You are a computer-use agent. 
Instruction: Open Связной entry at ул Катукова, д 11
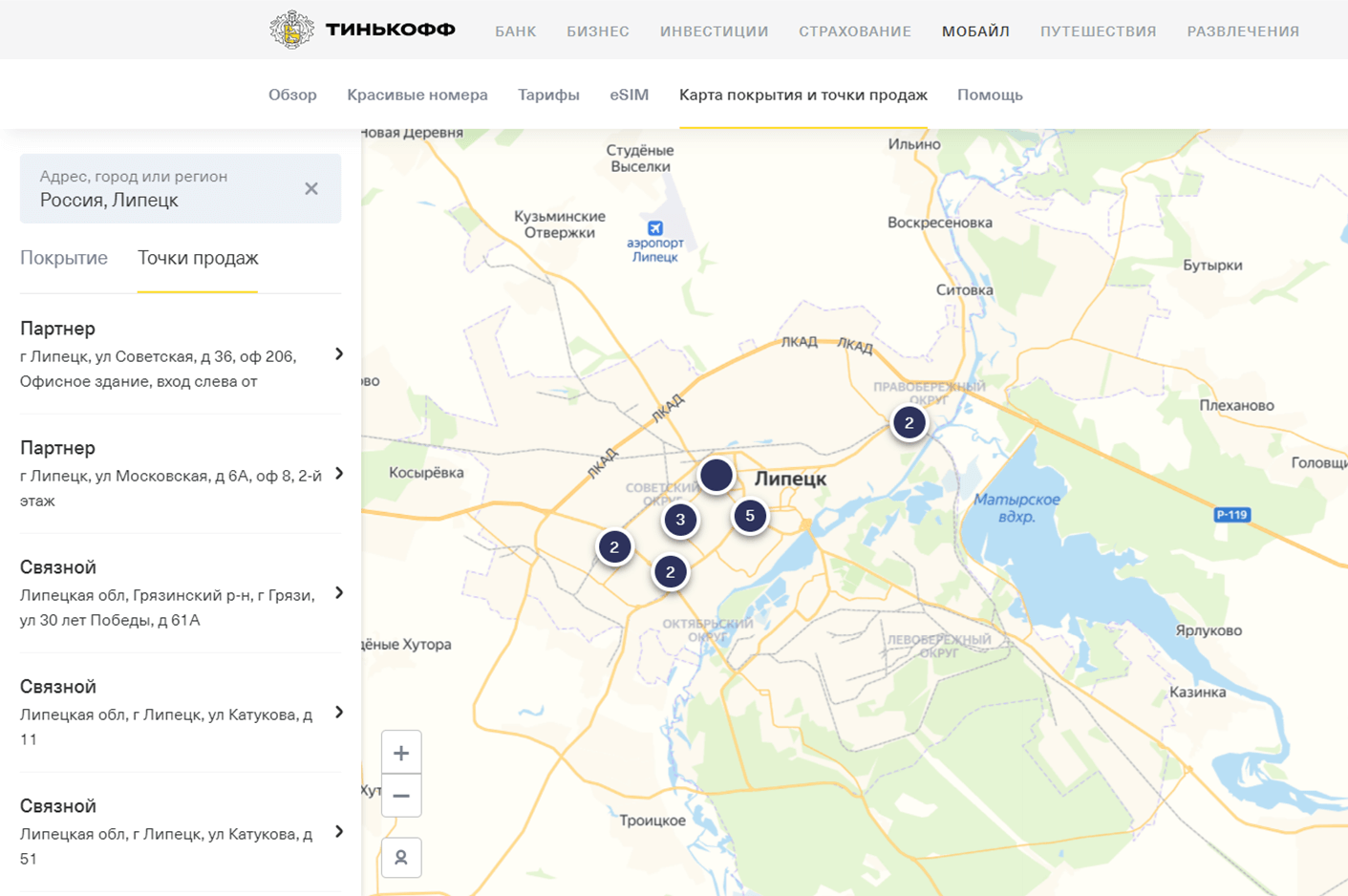click(181, 713)
